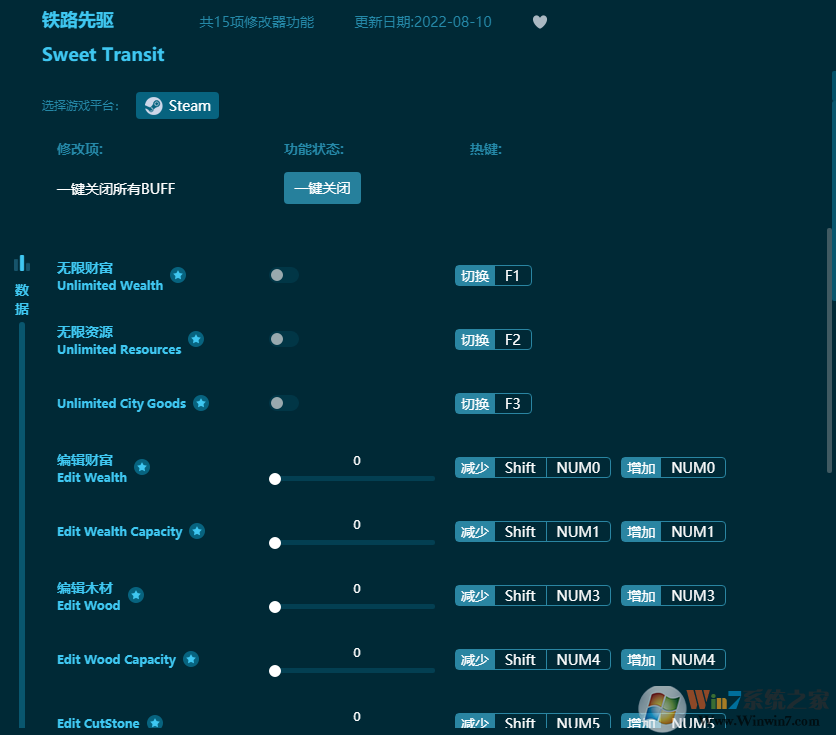Click the 增加 NUM0 hotkey button
This screenshot has width=836, height=735.
[x=672, y=467]
